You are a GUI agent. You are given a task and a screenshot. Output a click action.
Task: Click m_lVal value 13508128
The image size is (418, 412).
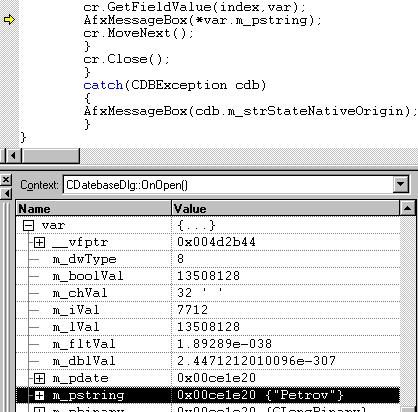(x=208, y=327)
